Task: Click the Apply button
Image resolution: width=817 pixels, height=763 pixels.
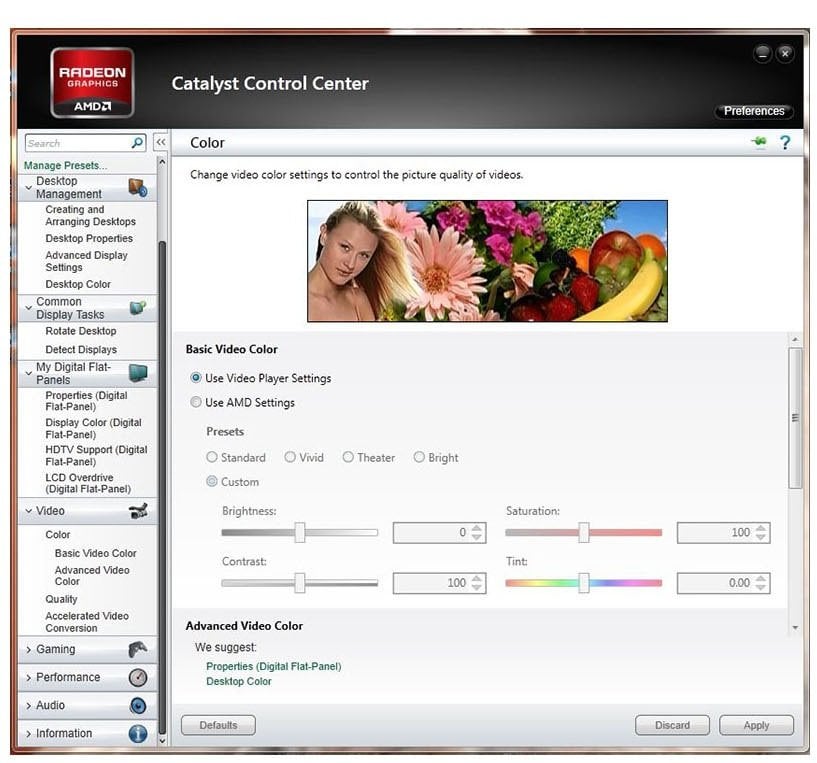Action: click(756, 725)
